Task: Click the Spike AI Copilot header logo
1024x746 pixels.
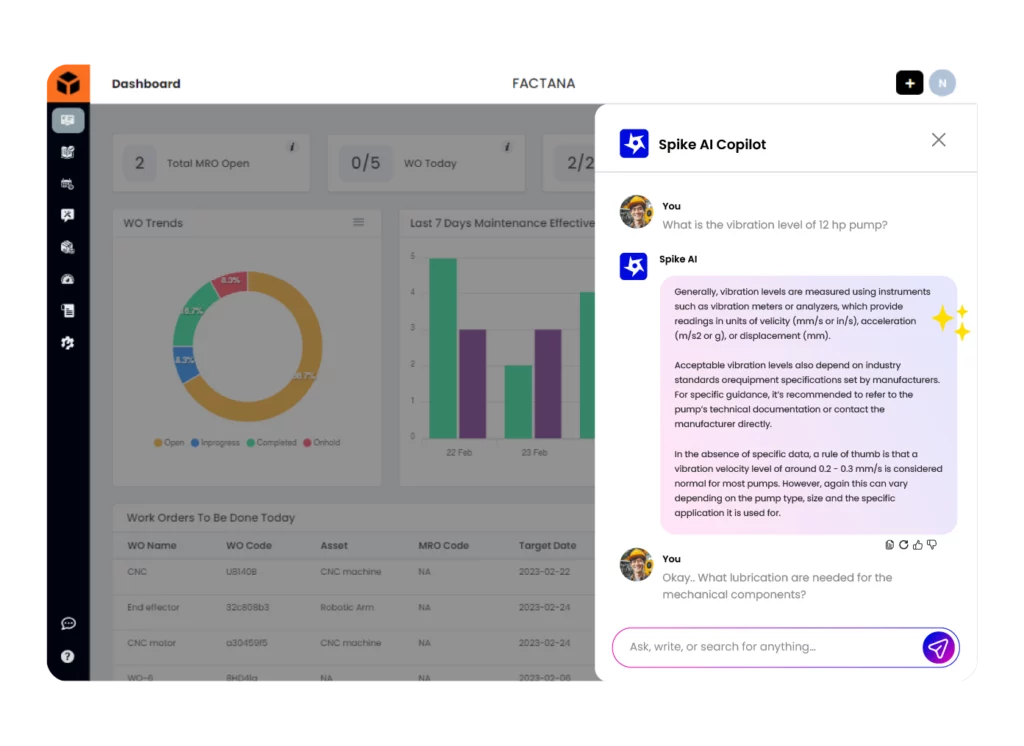Action: tap(634, 144)
